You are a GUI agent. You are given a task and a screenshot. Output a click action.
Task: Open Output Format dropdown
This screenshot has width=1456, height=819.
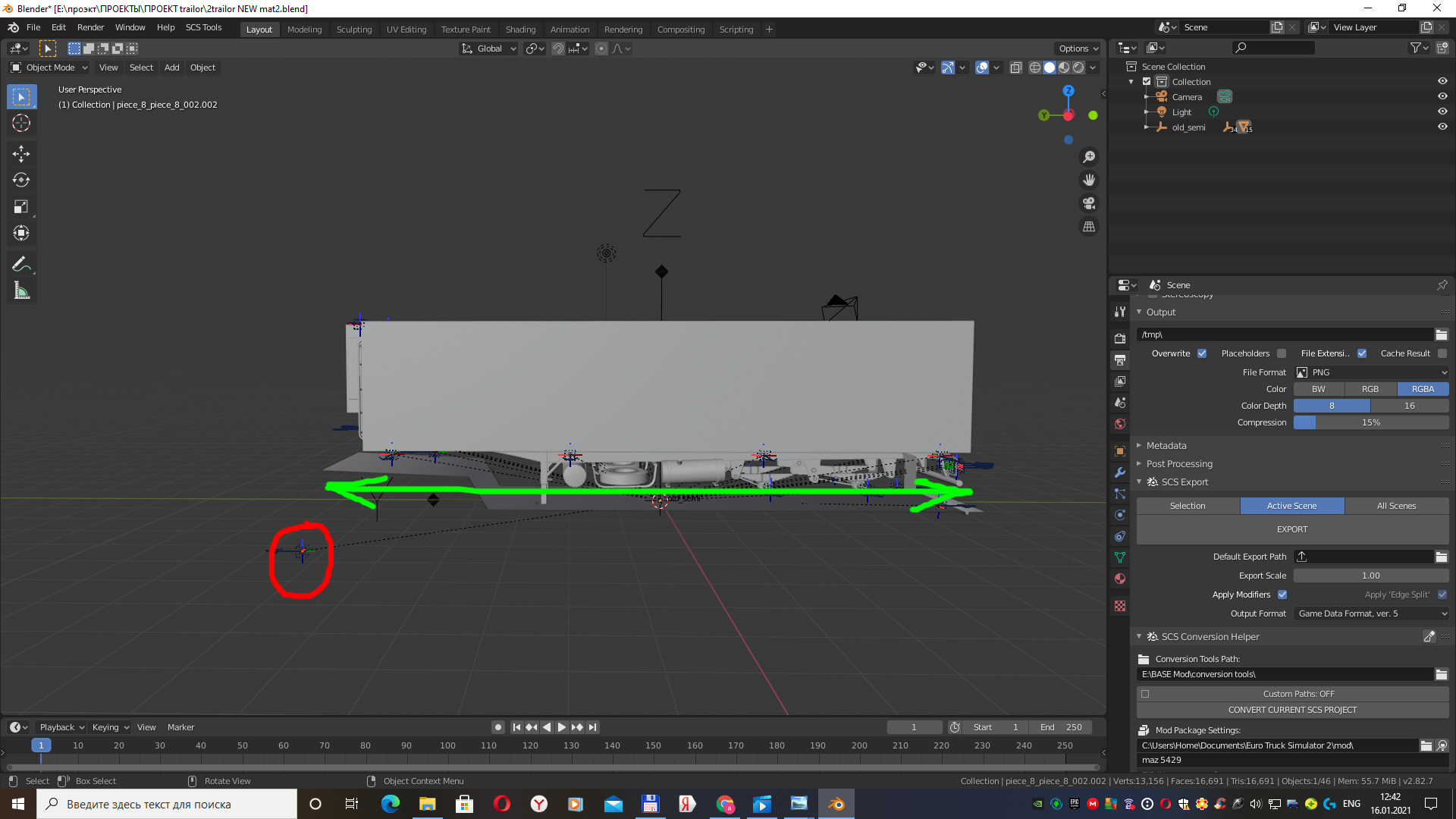point(1371,613)
